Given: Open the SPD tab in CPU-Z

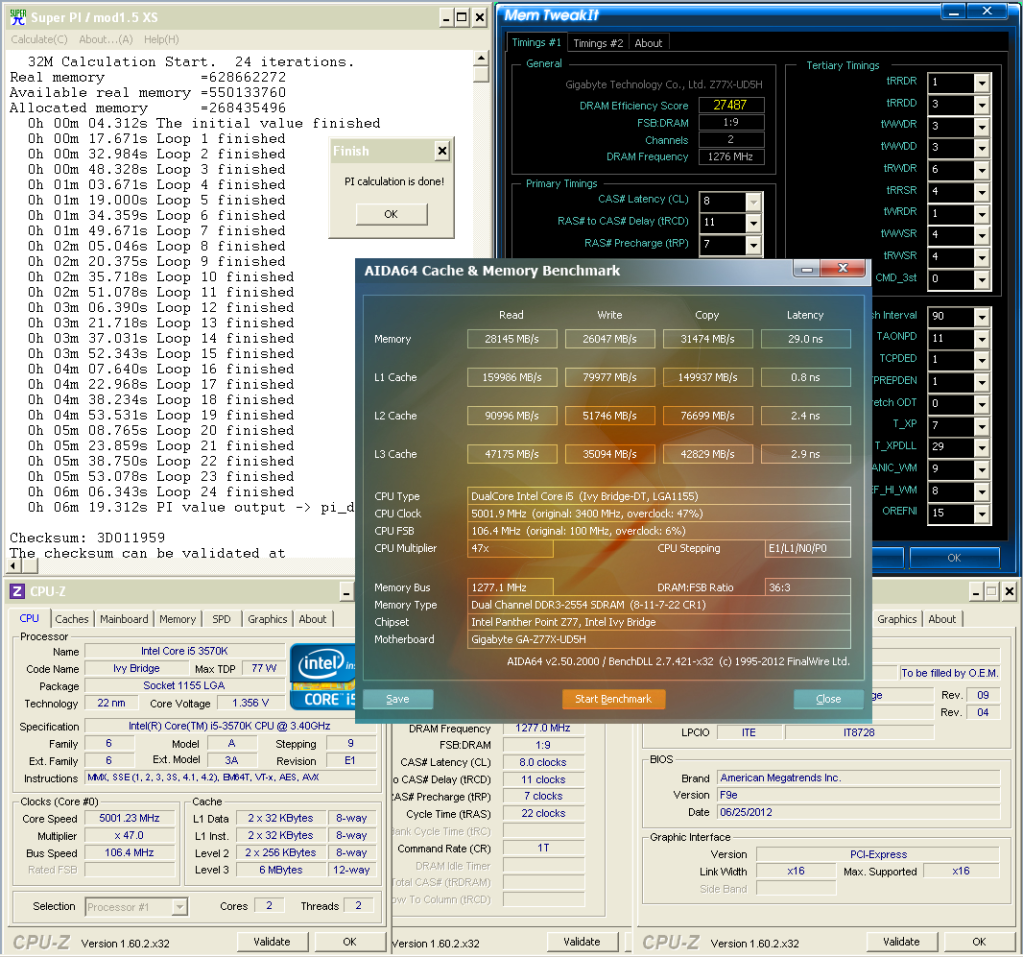Looking at the screenshot, I should (x=221, y=619).
